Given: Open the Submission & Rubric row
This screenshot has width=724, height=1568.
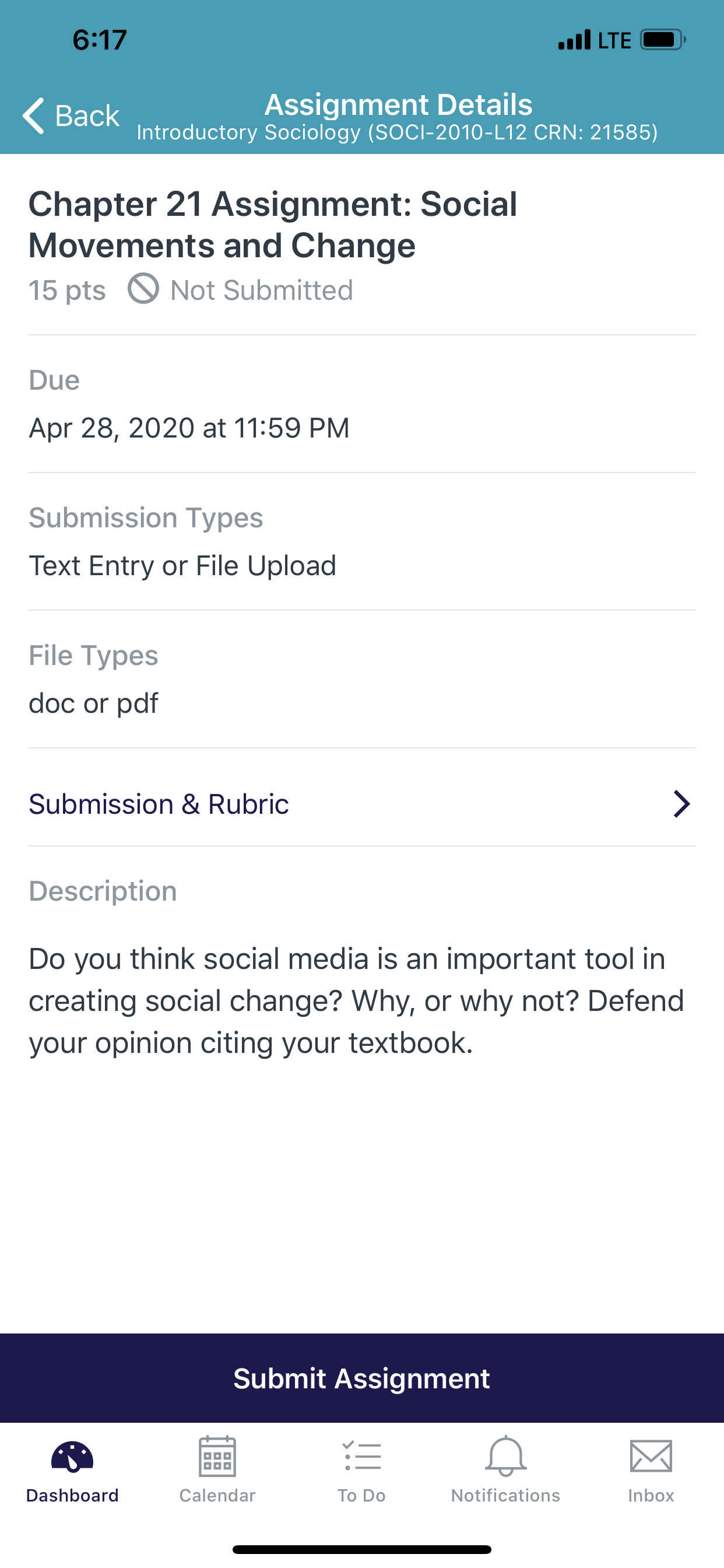Looking at the screenshot, I should 362,804.
